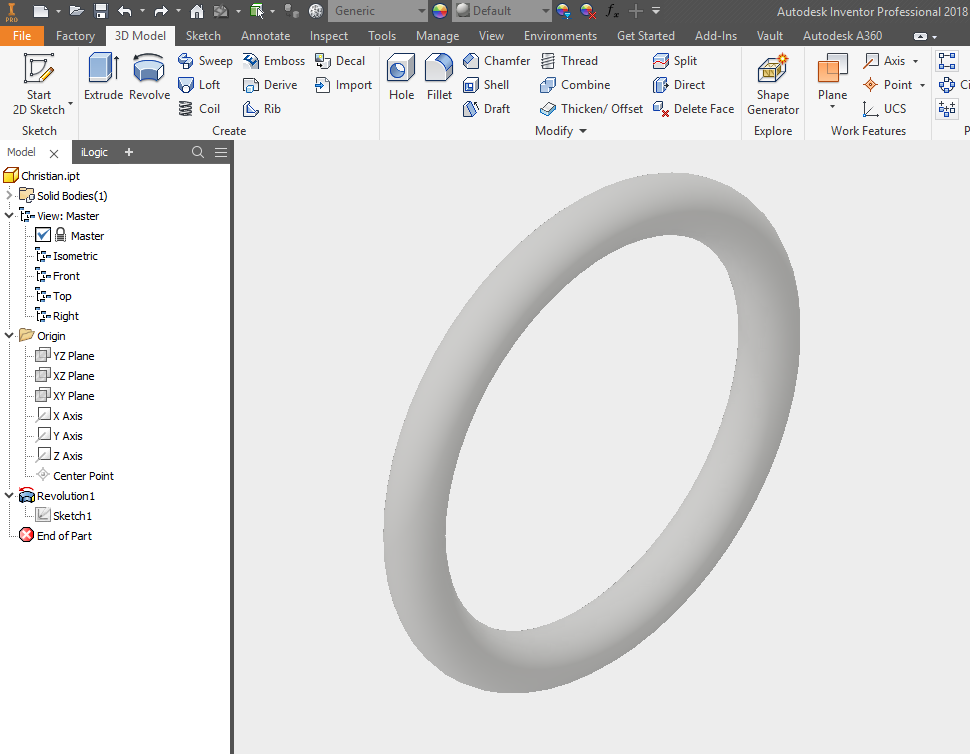This screenshot has width=970, height=754.
Task: Click the Start 2D Sketch button
Action: pyautogui.click(x=40, y=84)
